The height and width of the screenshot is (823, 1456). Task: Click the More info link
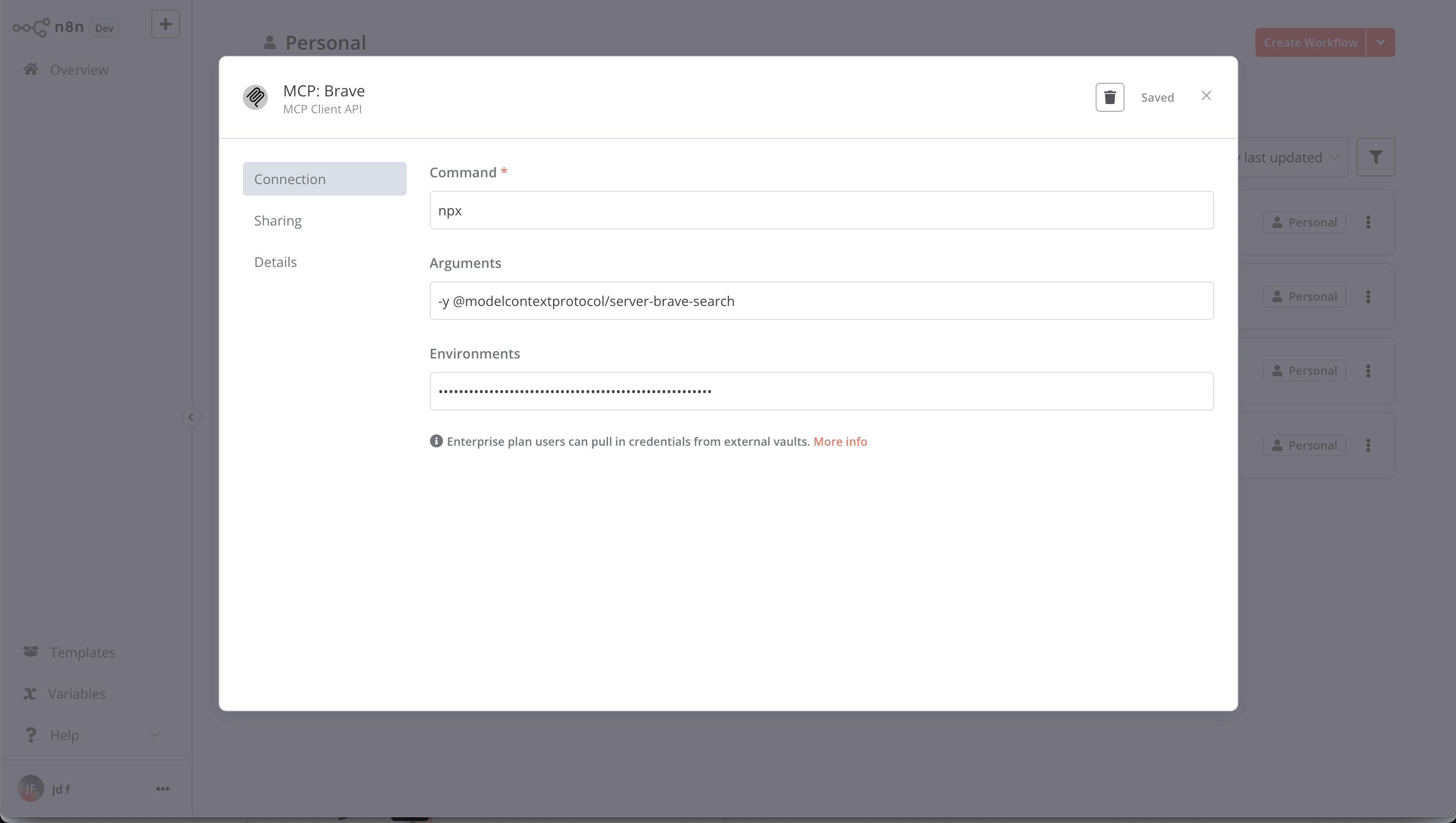840,441
